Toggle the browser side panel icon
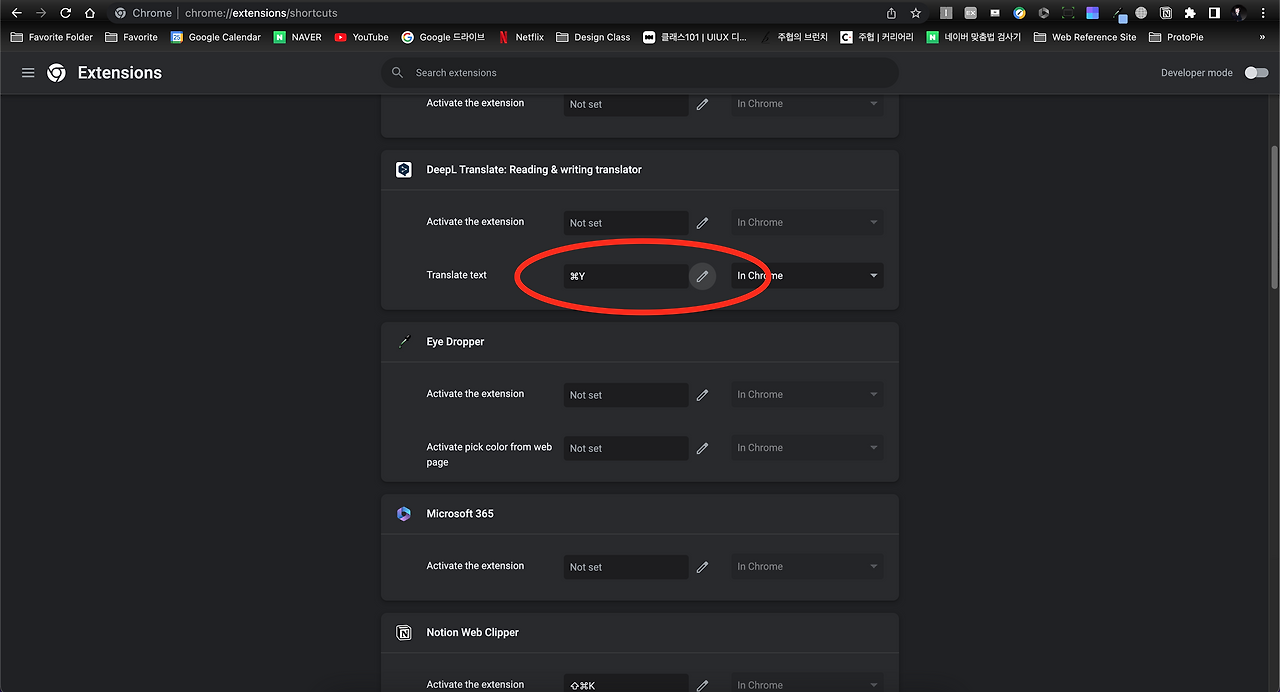Viewport: 1280px width, 692px height. coord(1214,13)
